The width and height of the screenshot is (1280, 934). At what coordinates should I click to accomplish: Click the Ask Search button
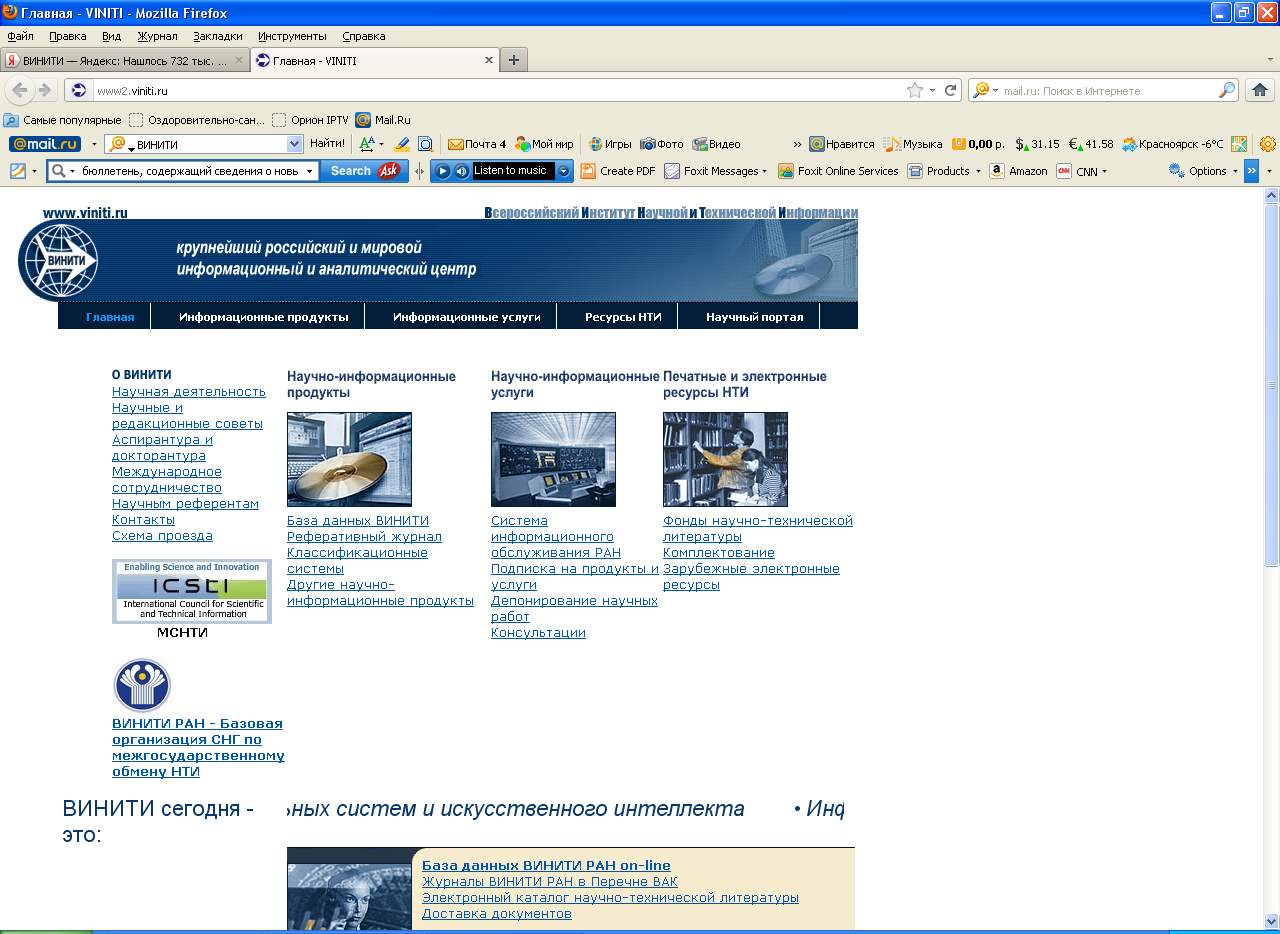(x=364, y=171)
